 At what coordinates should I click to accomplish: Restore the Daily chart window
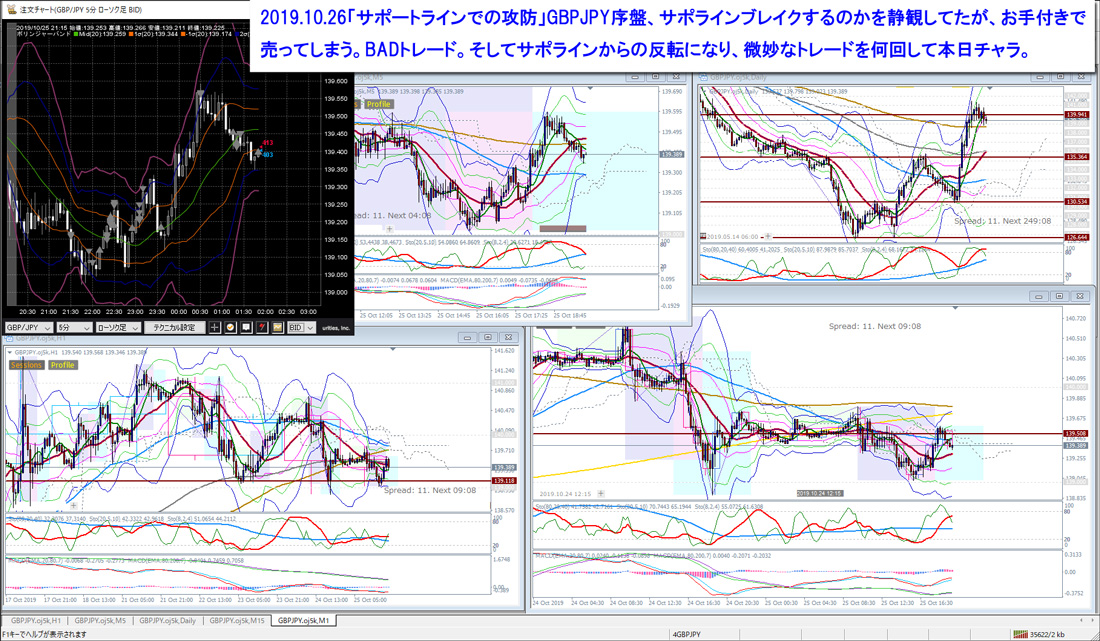tap(1061, 77)
